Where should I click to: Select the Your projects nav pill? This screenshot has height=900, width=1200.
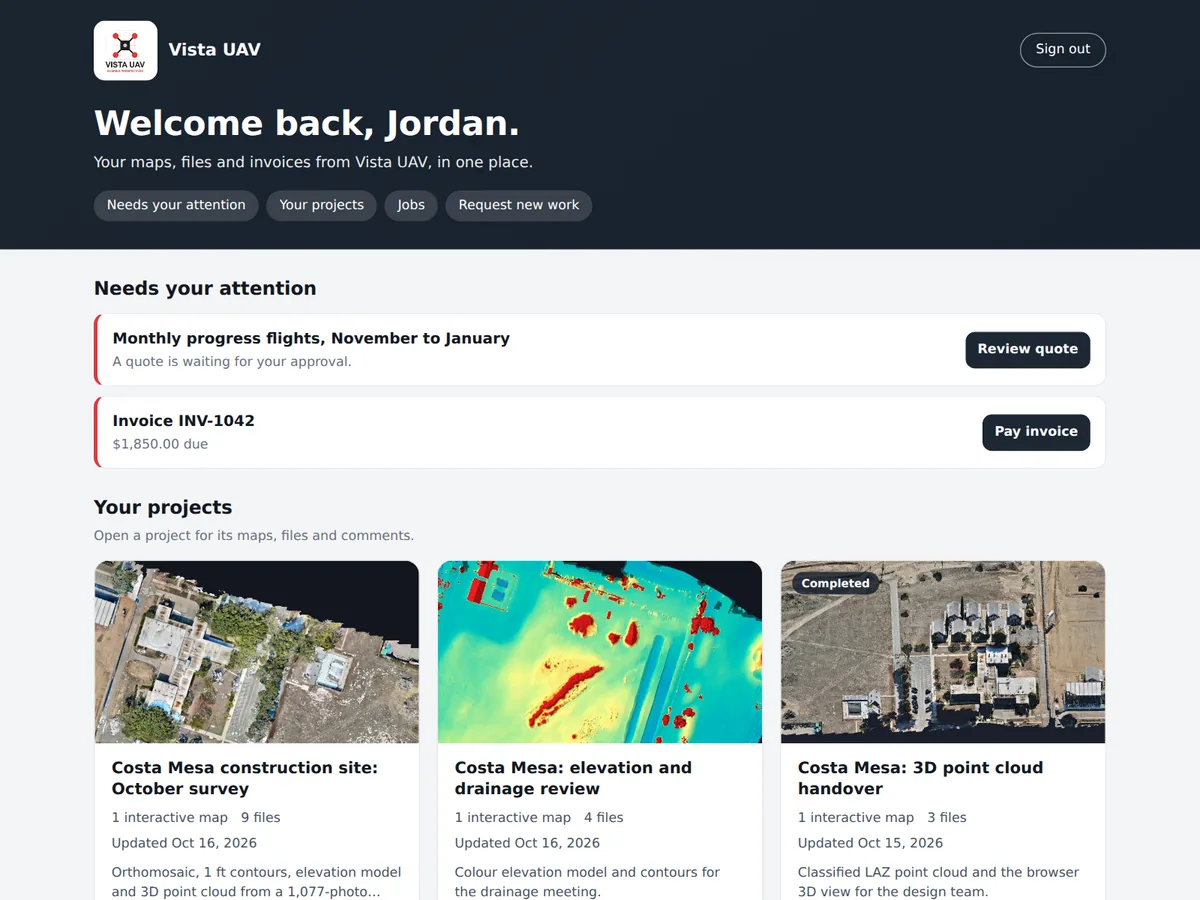point(321,205)
